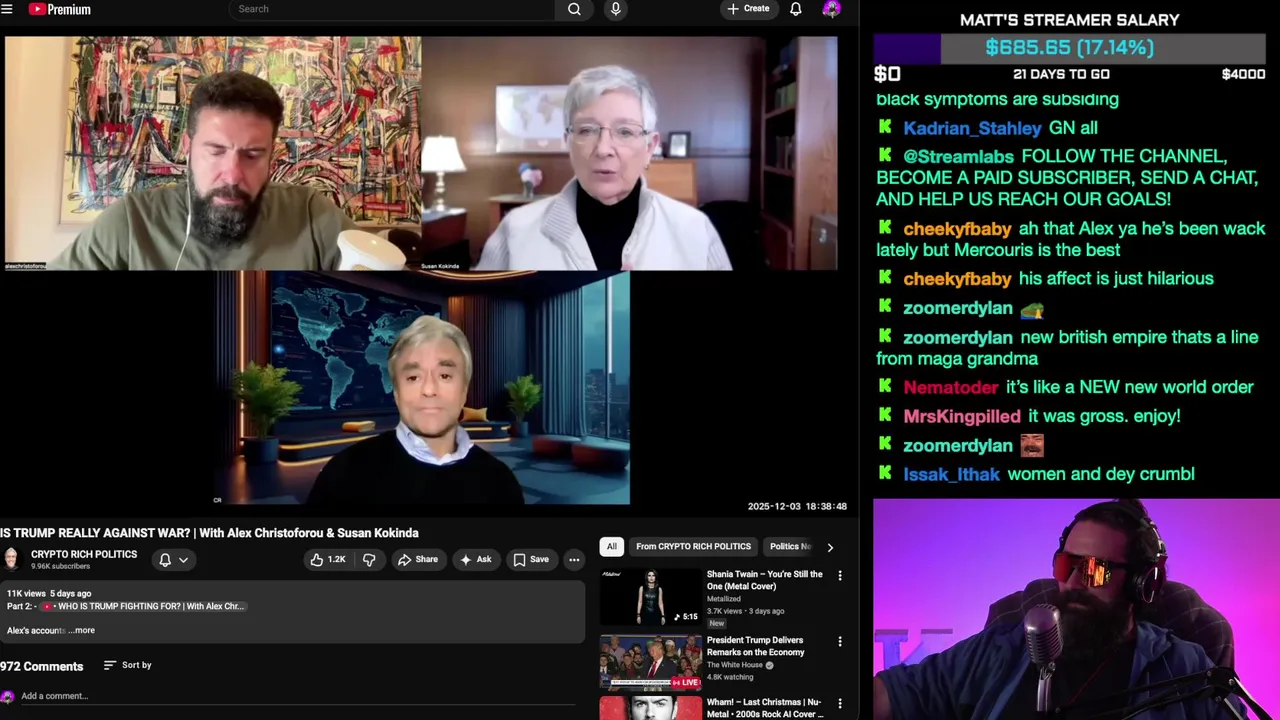Click The White House channel name
This screenshot has height=720, width=1280.
tap(735, 665)
